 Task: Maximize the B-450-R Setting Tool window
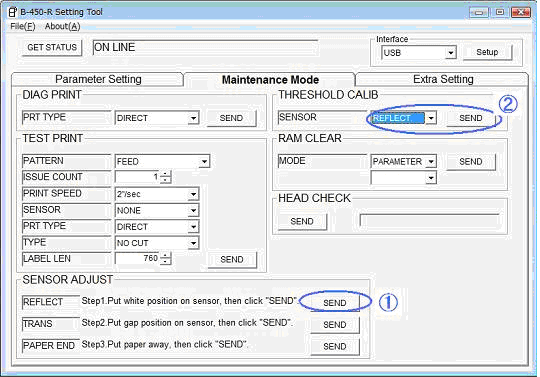(x=500, y=12)
